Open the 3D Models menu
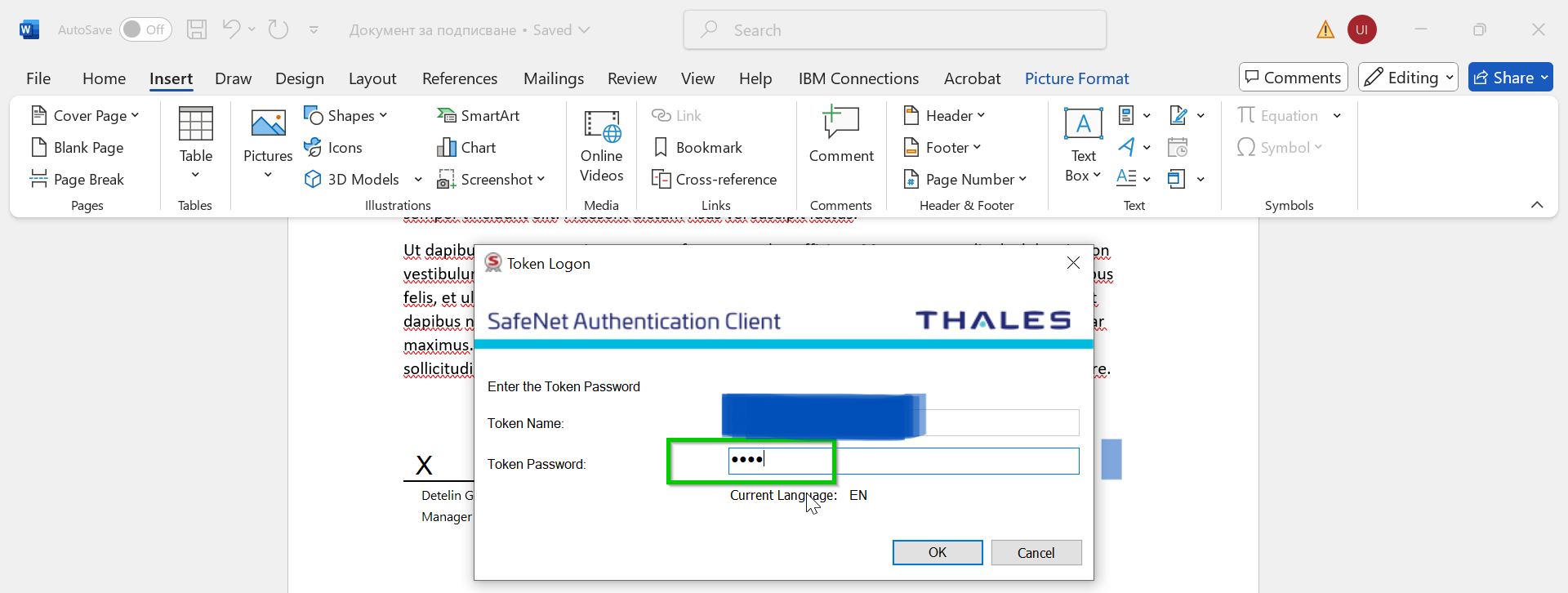 pyautogui.click(x=363, y=180)
